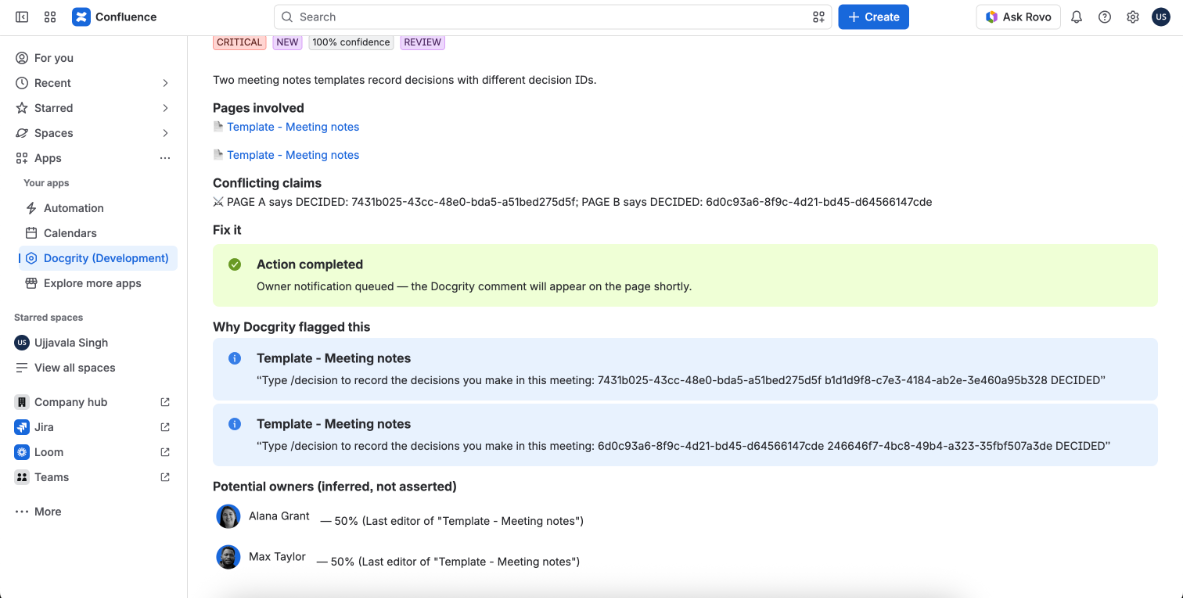Open the second Template - Meeting notes link
This screenshot has width=1183, height=598.
(x=293, y=155)
